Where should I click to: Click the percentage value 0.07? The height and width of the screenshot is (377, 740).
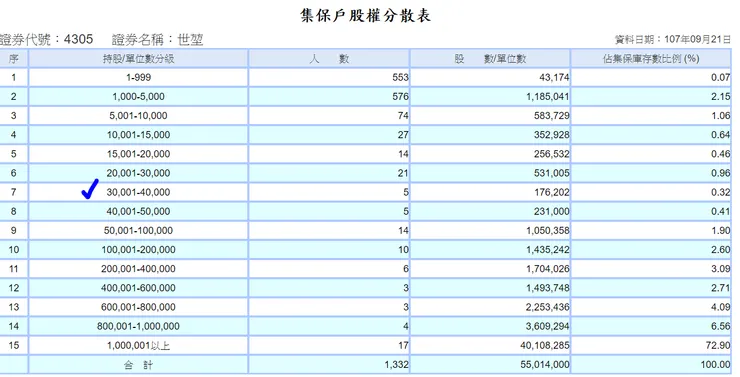721,77
